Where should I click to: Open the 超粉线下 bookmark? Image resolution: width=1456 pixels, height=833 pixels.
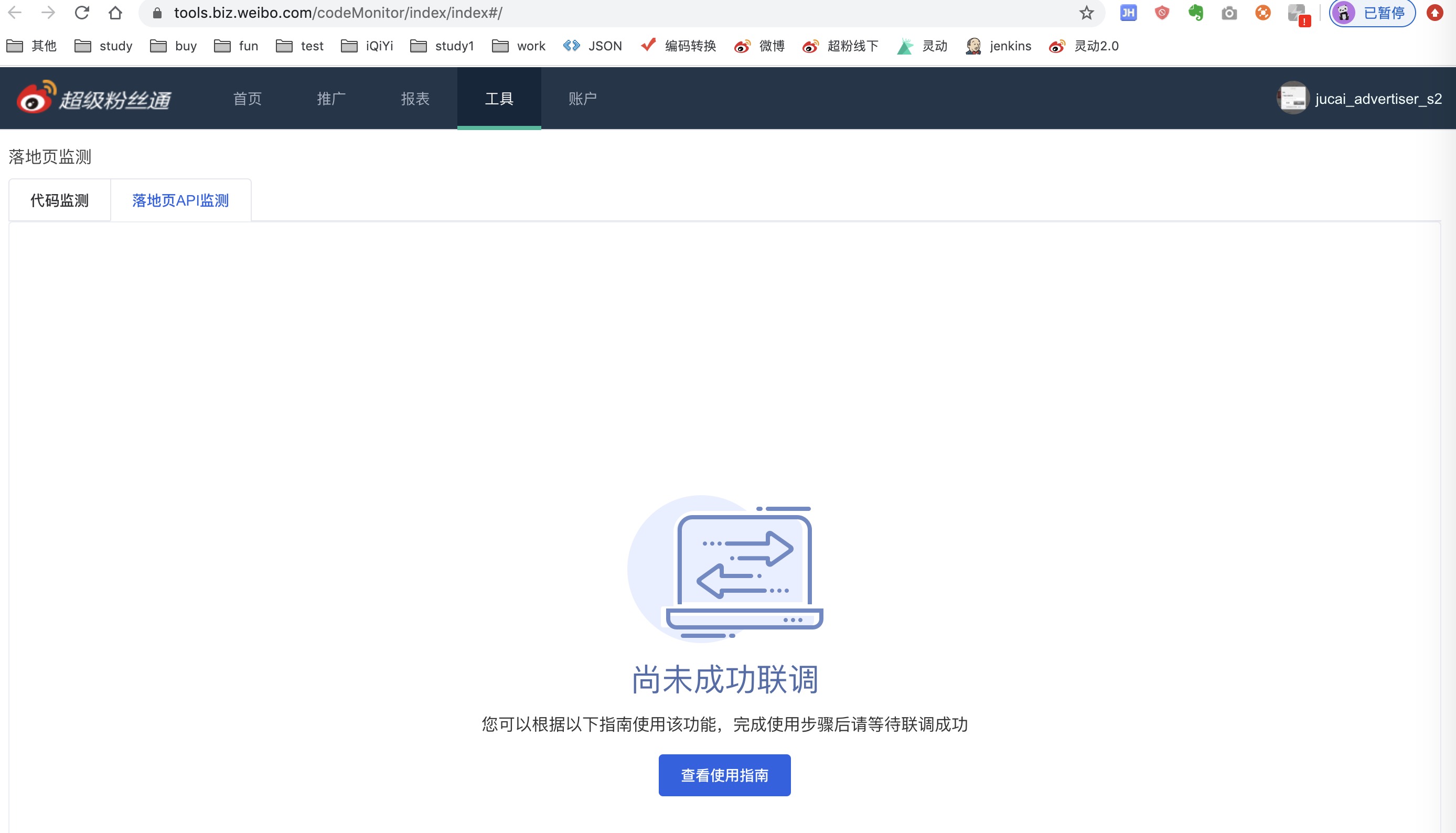pos(841,46)
